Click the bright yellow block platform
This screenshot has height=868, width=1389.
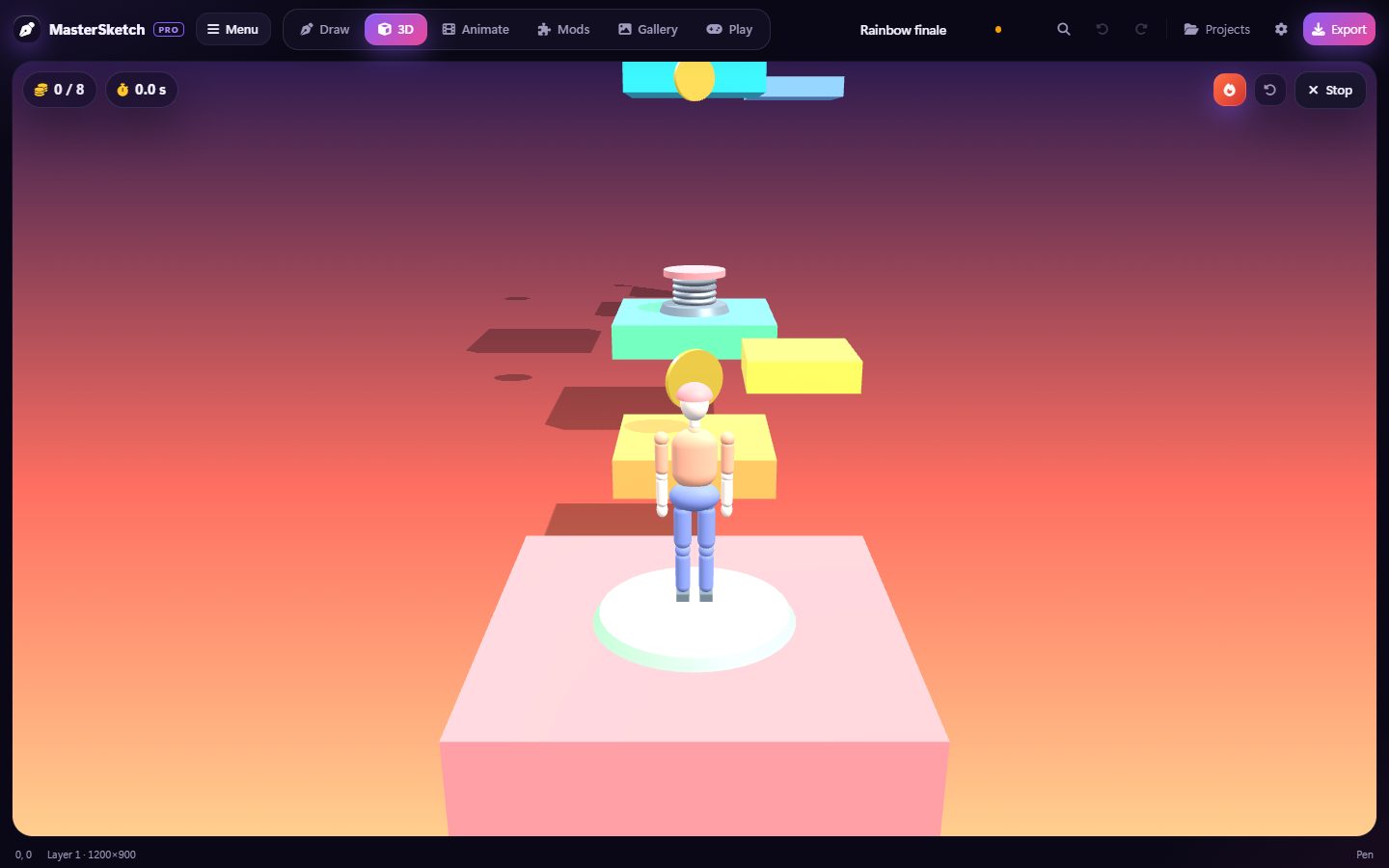coord(802,366)
